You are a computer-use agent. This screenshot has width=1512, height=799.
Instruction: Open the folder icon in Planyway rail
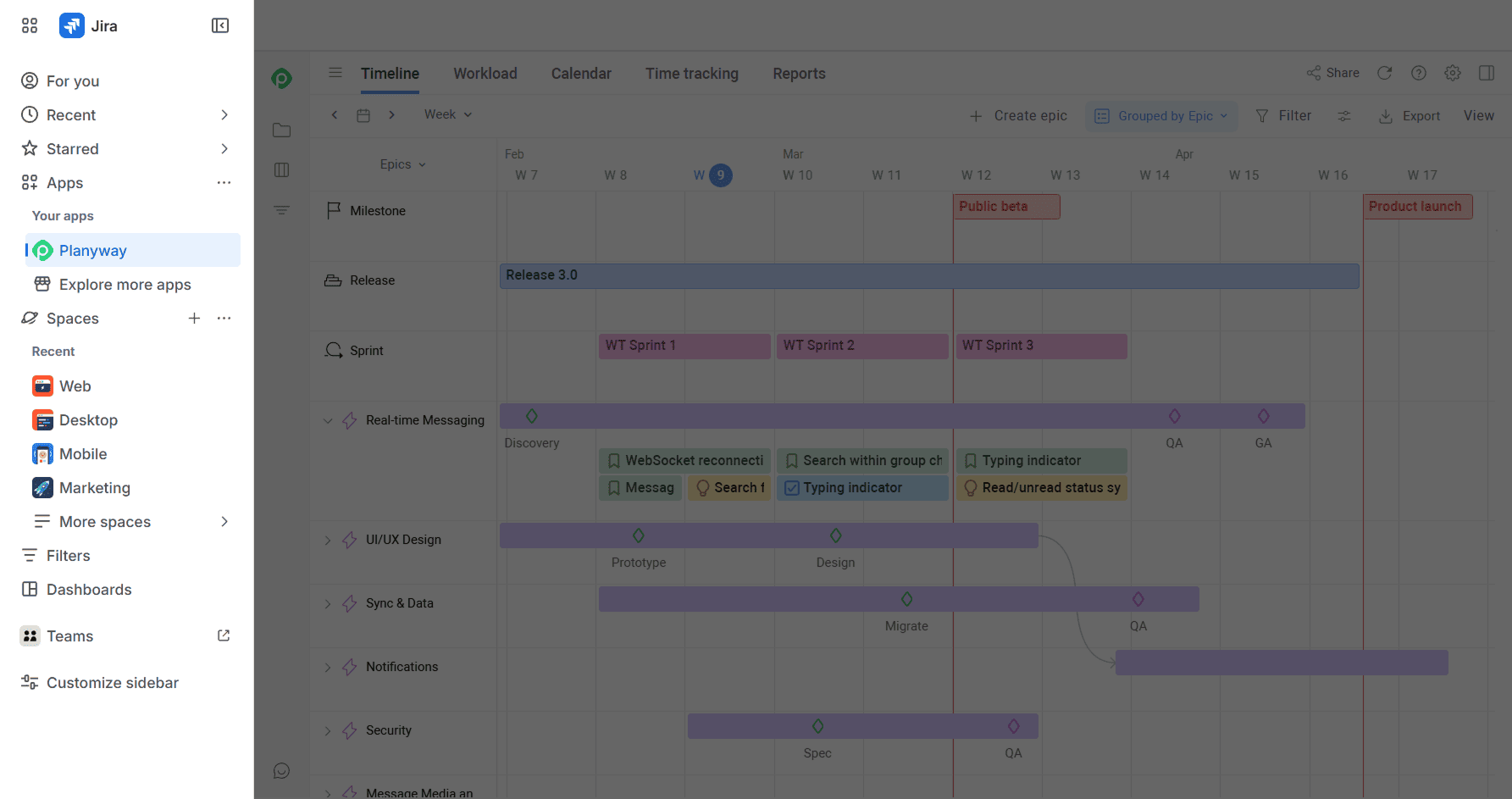[x=282, y=130]
